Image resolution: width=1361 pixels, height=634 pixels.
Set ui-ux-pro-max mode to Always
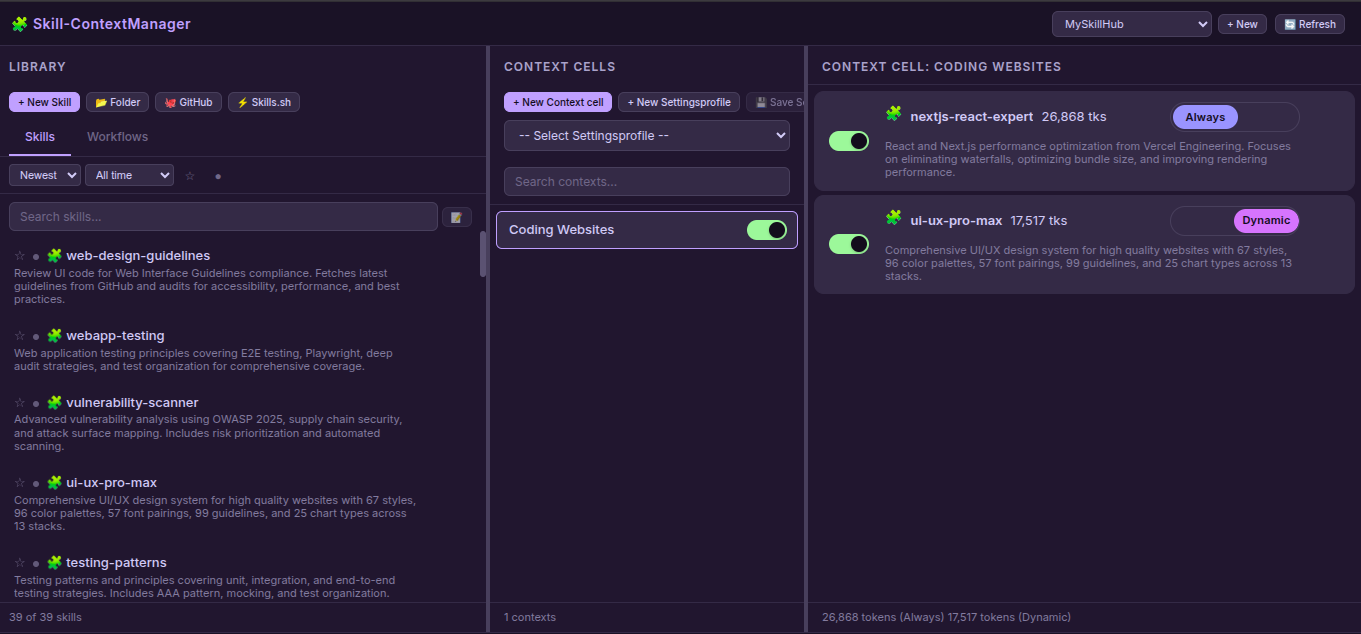pos(1204,218)
